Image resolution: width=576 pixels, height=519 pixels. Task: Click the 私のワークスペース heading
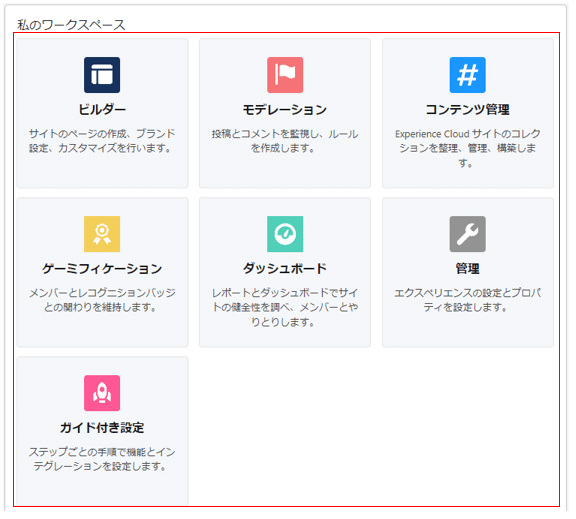pyautogui.click(x=71, y=25)
